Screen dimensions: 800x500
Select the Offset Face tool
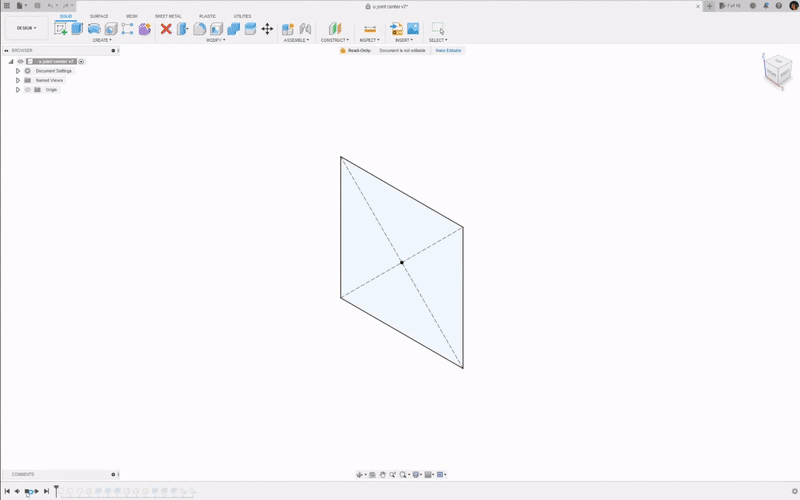pyautogui.click(x=250, y=29)
